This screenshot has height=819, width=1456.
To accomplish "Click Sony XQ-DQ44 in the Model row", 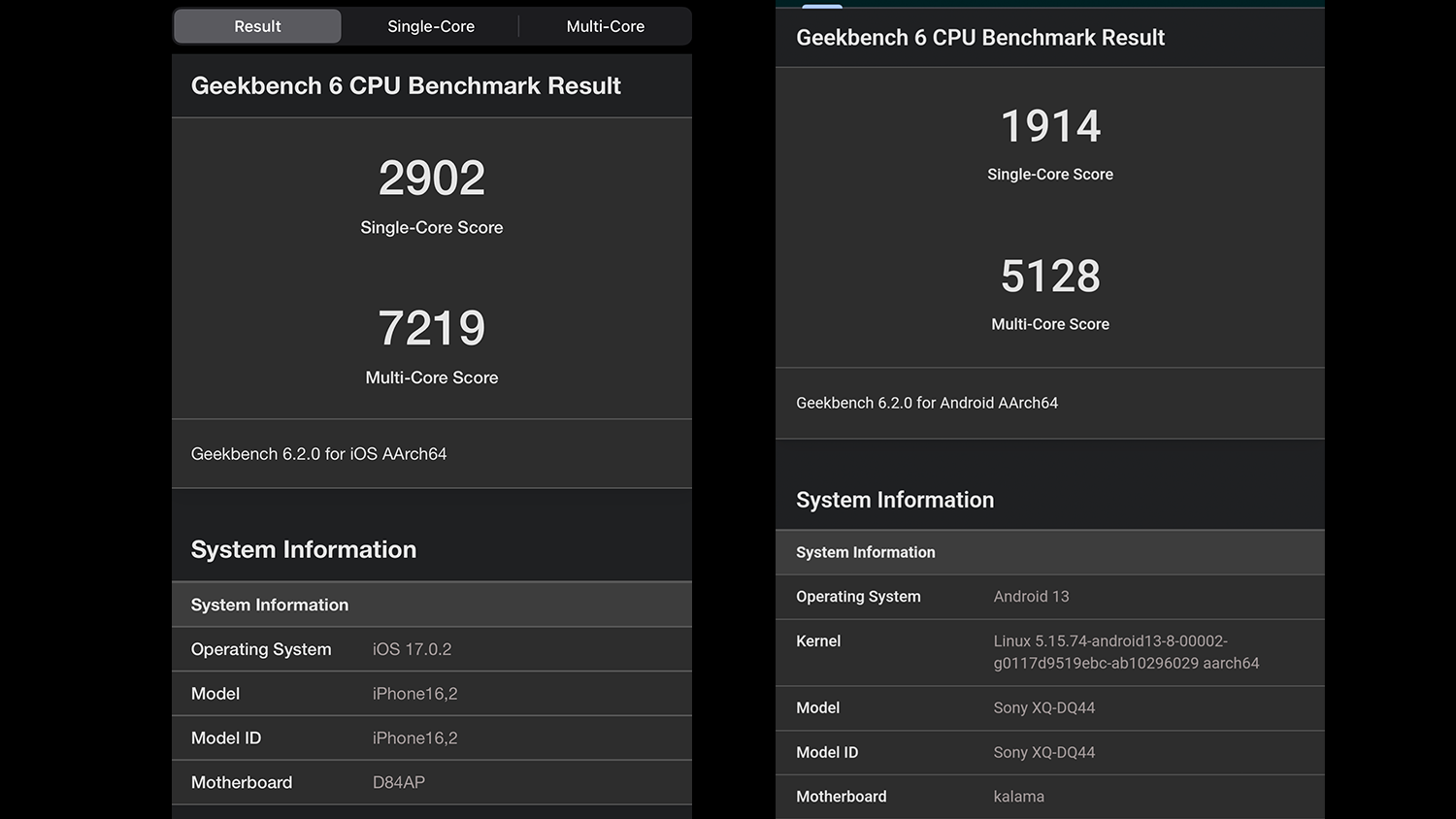I will [x=1043, y=708].
